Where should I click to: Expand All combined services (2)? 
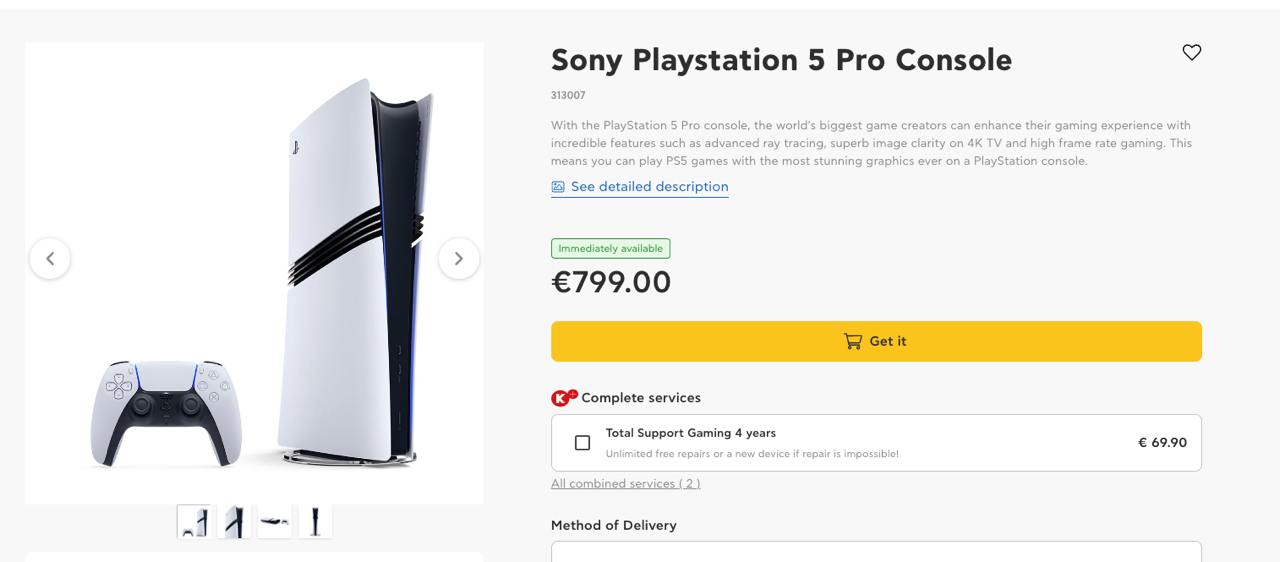coord(625,484)
